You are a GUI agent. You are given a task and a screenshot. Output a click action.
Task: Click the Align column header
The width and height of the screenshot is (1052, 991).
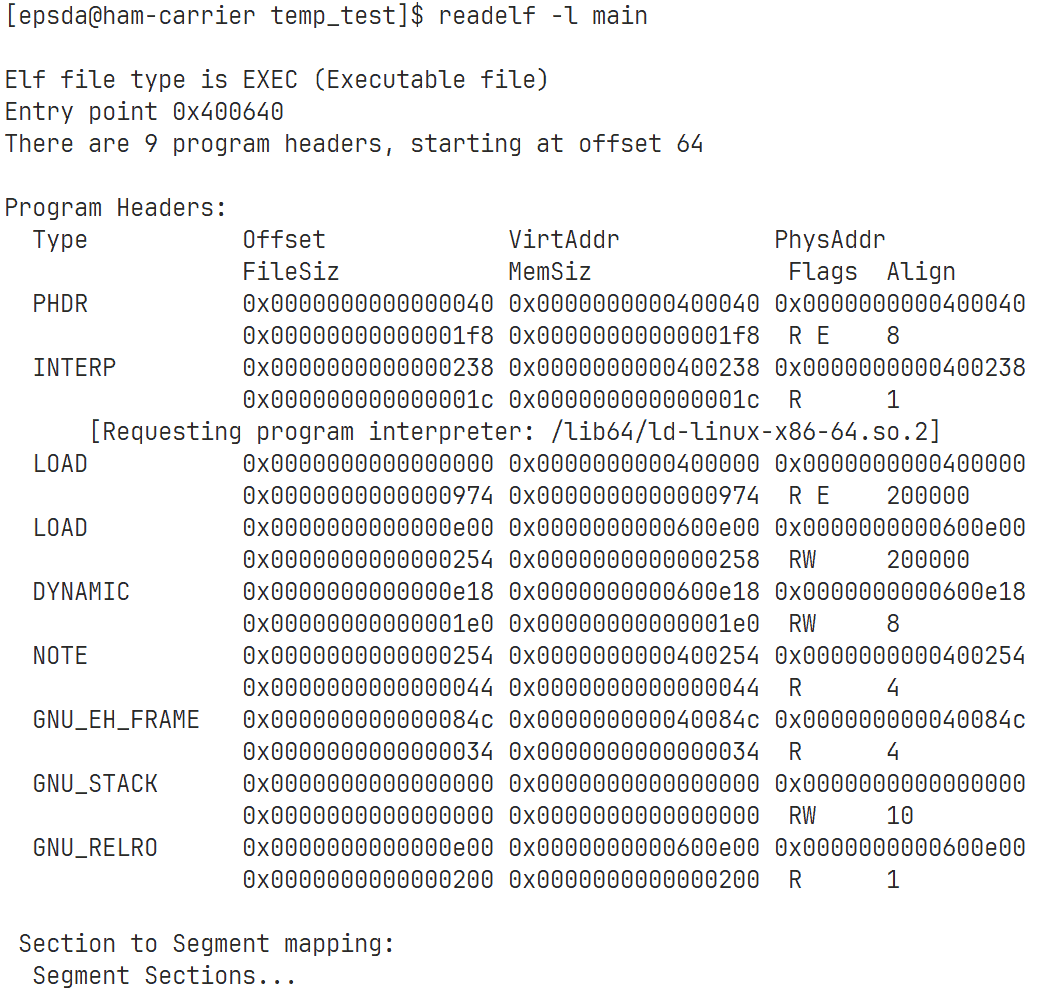[921, 272]
